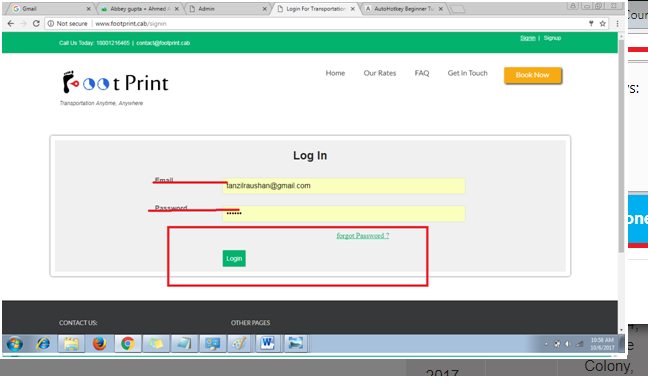Close the Gmail tab
Image resolution: width=648 pixels, height=384 pixels.
88,9
